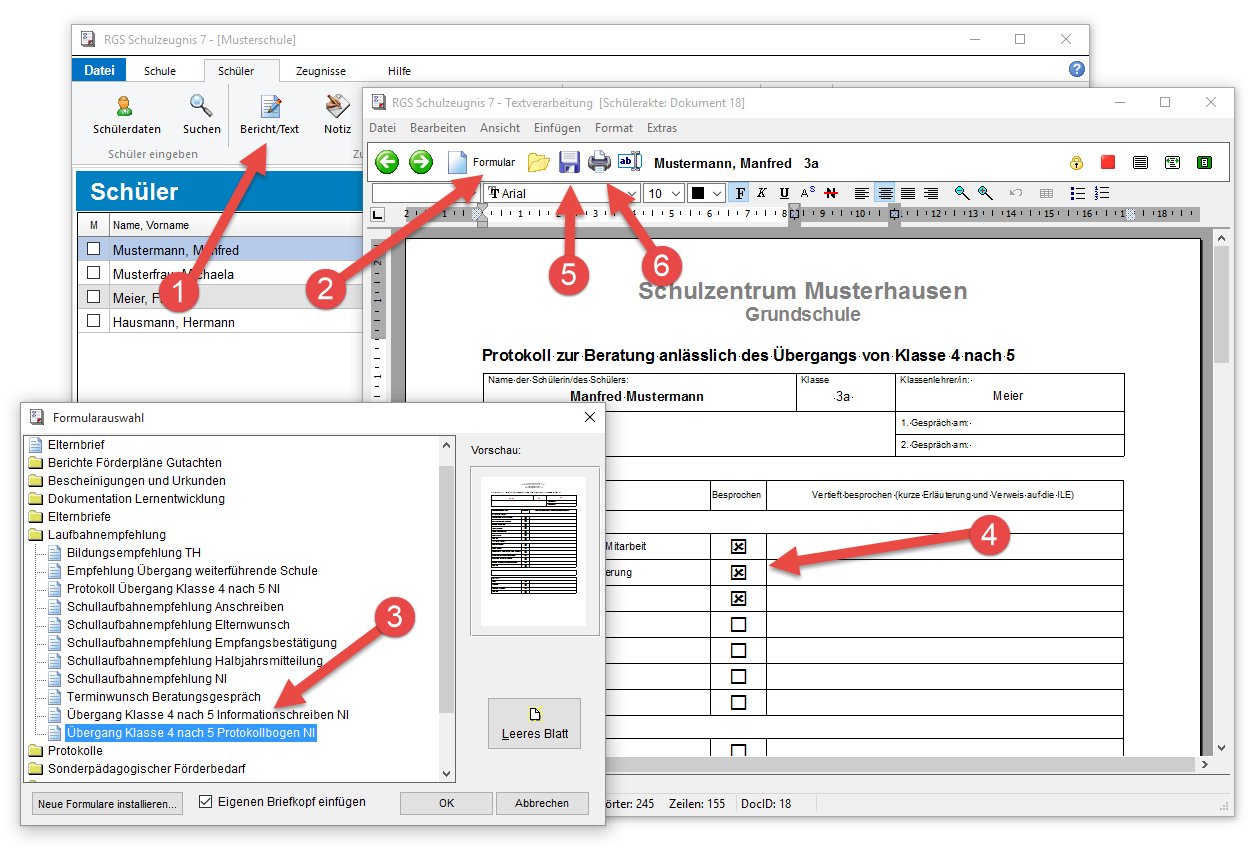Tick the checkbox next to Musterfrau, Michaela
Image resolution: width=1260 pixels, height=858 pixels.
pos(94,273)
